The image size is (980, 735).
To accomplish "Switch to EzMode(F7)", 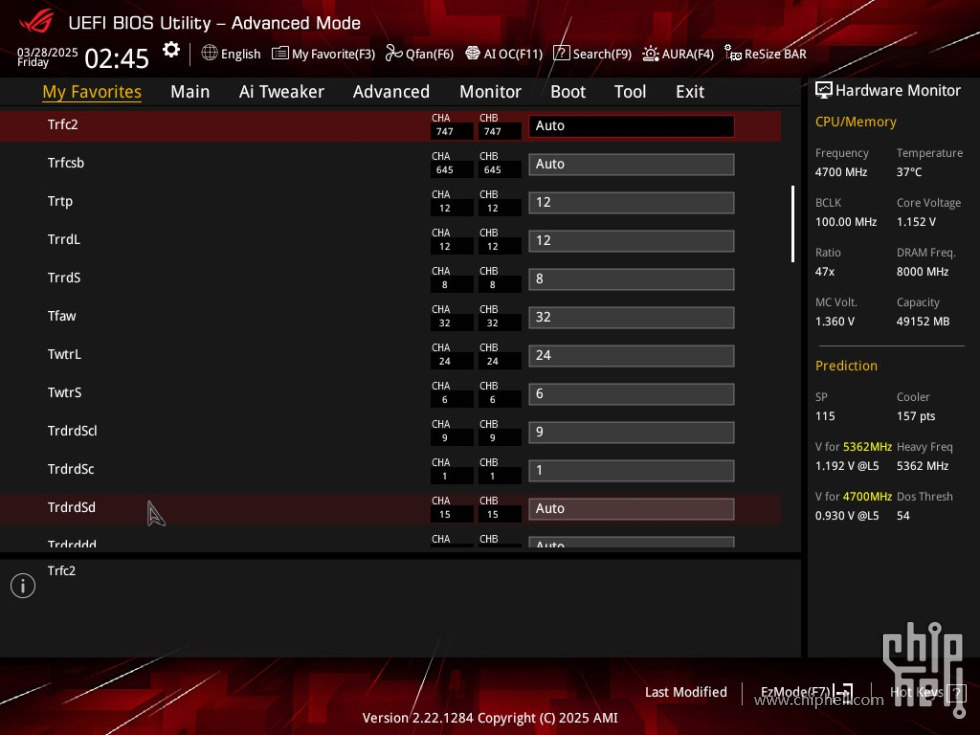I will 806,692.
